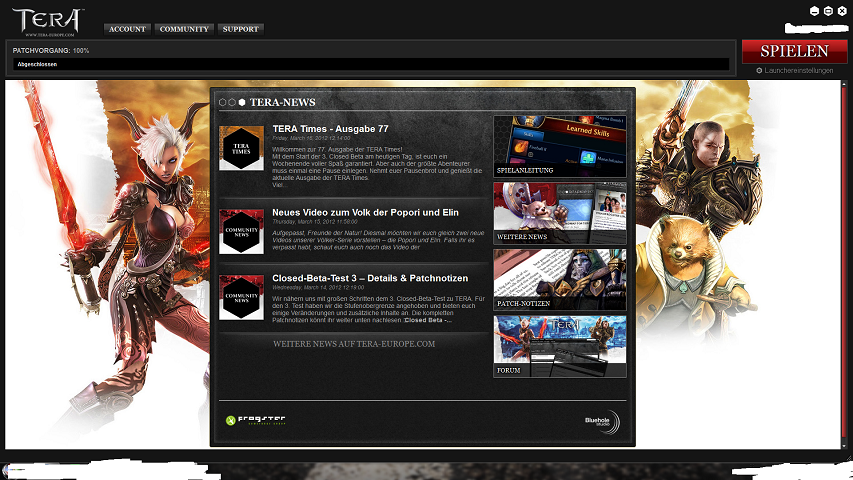The height and width of the screenshot is (480, 853).
Task: Open the Patch-Notizen banner
Action: tap(560, 280)
